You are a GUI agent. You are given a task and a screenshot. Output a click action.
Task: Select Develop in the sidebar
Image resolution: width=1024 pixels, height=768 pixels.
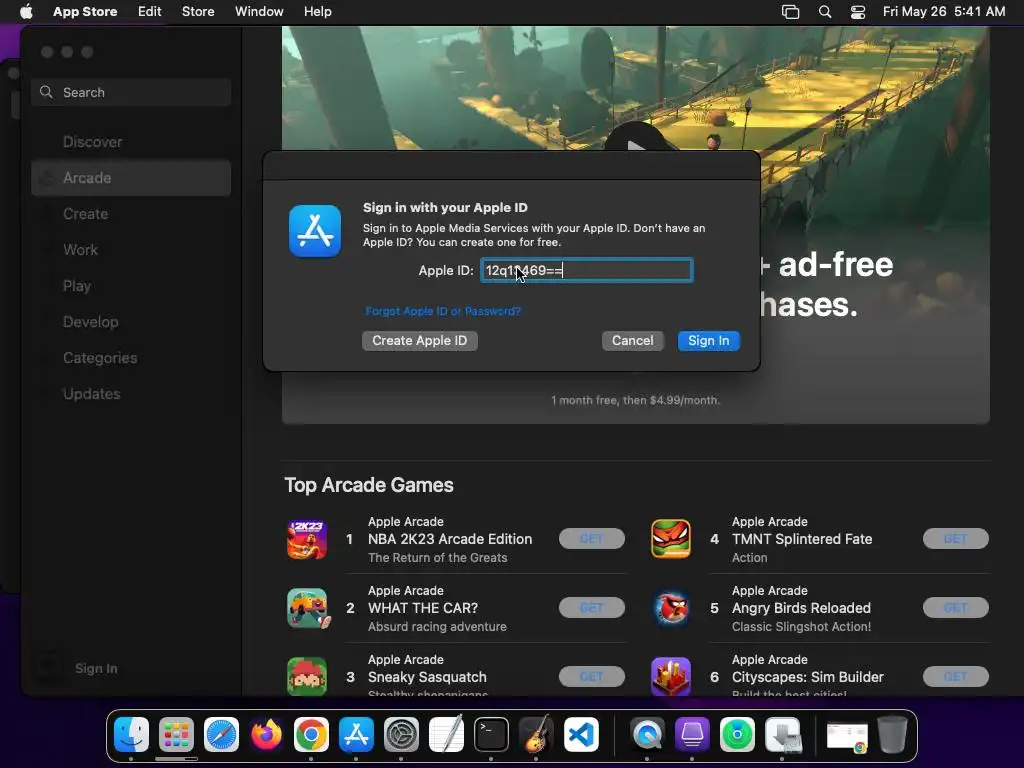(x=131, y=321)
